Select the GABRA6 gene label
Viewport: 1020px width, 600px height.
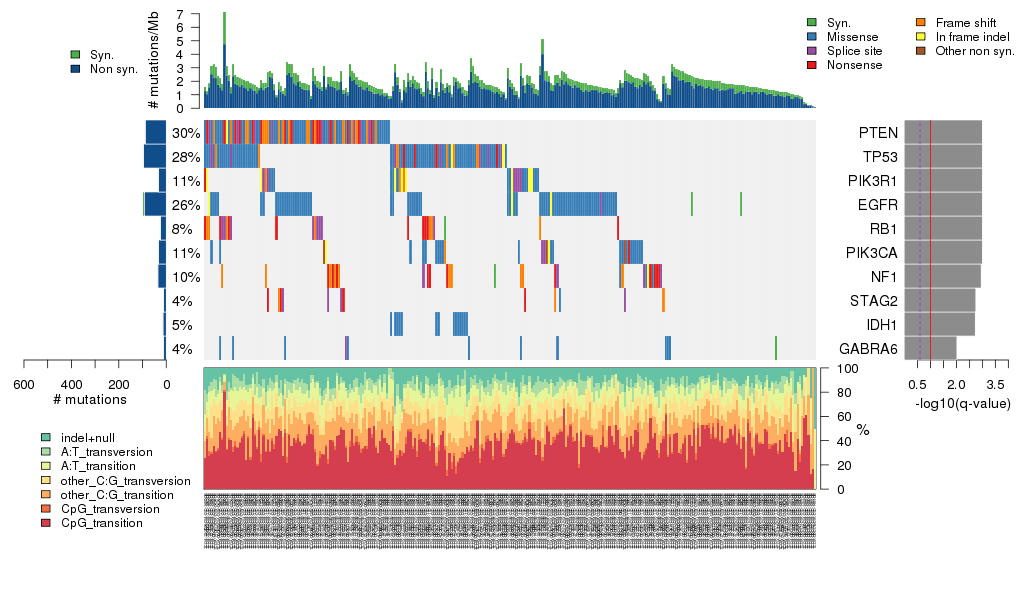tap(869, 349)
